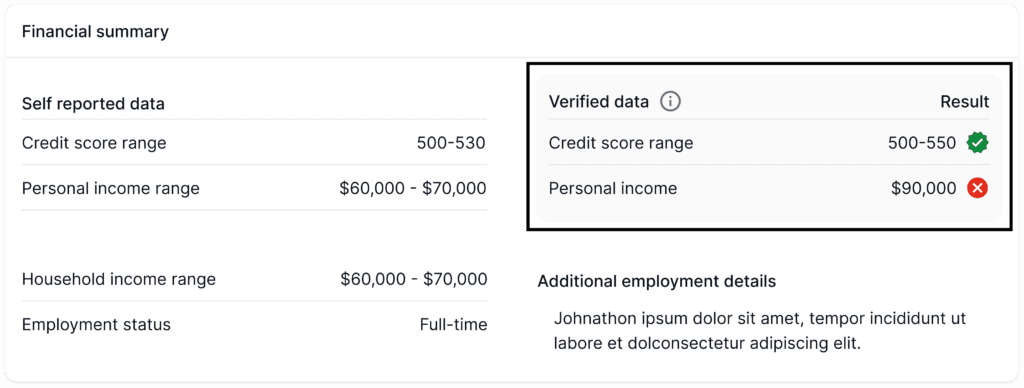Click the verified 500-550 value
1024x388 pixels.
[922, 143]
